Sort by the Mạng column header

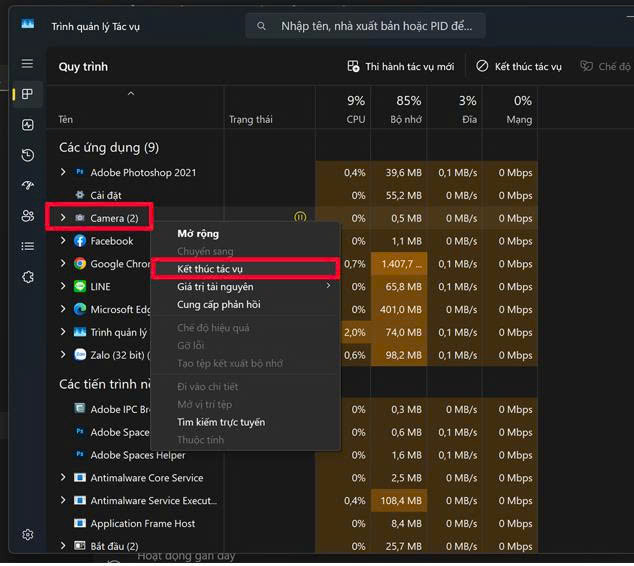(510, 108)
